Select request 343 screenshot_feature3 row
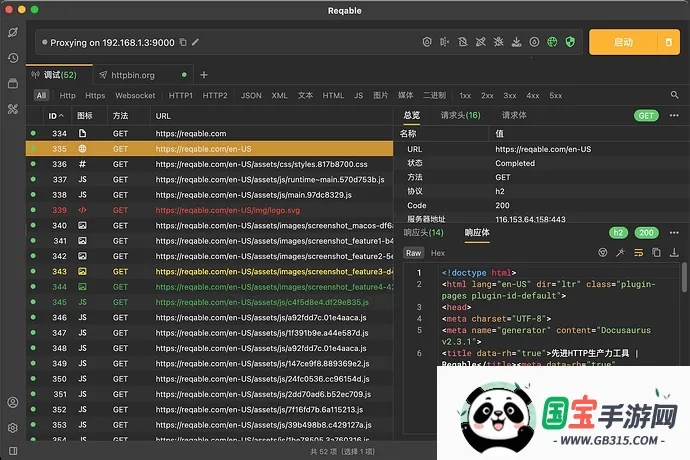The image size is (690, 460). pos(209,272)
